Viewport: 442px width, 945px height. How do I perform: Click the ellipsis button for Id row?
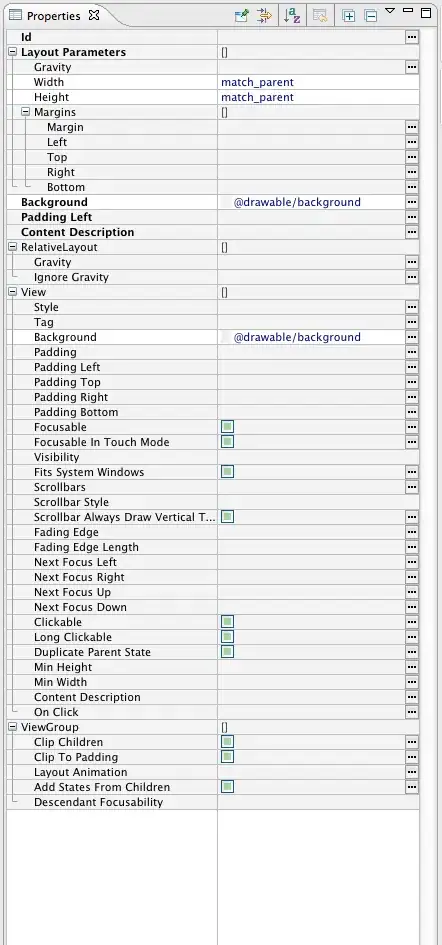412,37
